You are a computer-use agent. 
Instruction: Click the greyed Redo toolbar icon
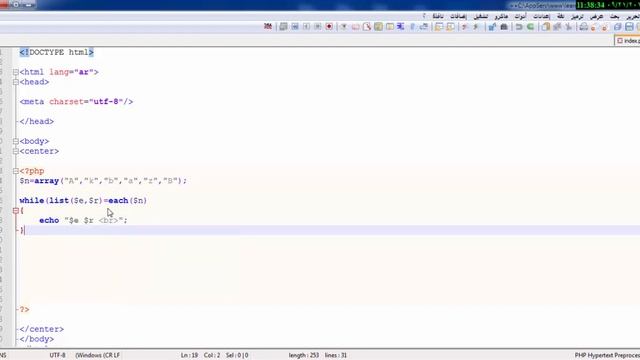pyautogui.click(x=519, y=27)
